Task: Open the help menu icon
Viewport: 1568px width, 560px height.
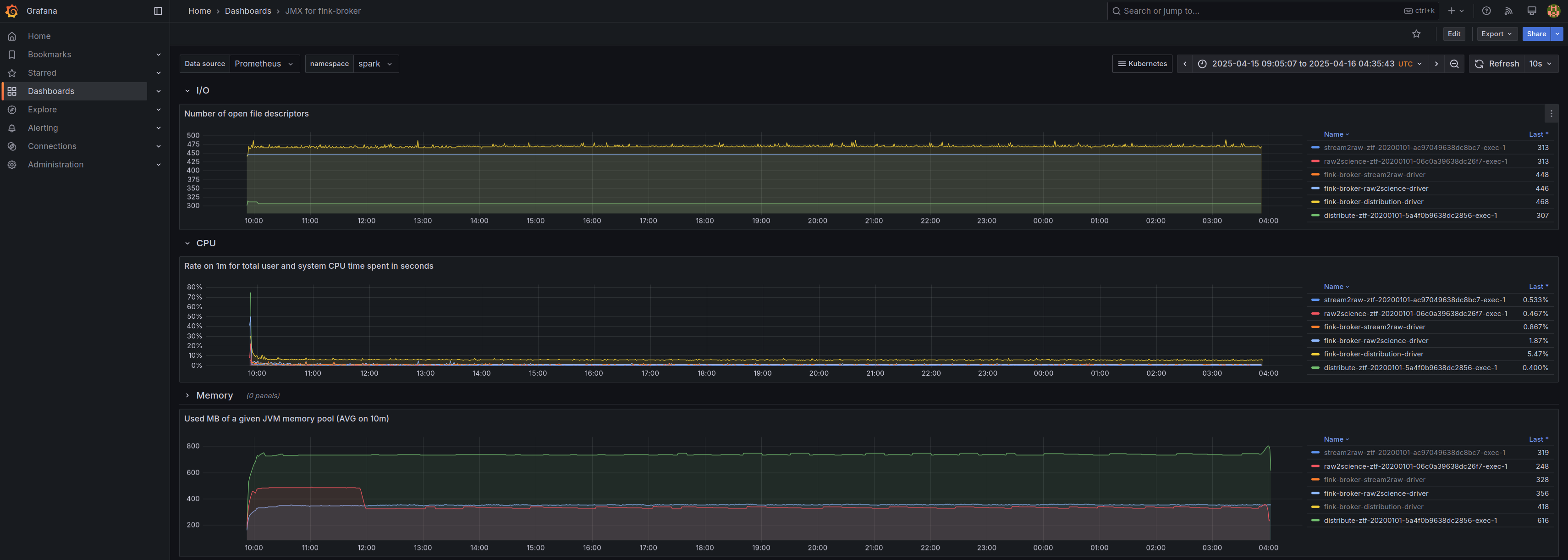Action: 1486,11
